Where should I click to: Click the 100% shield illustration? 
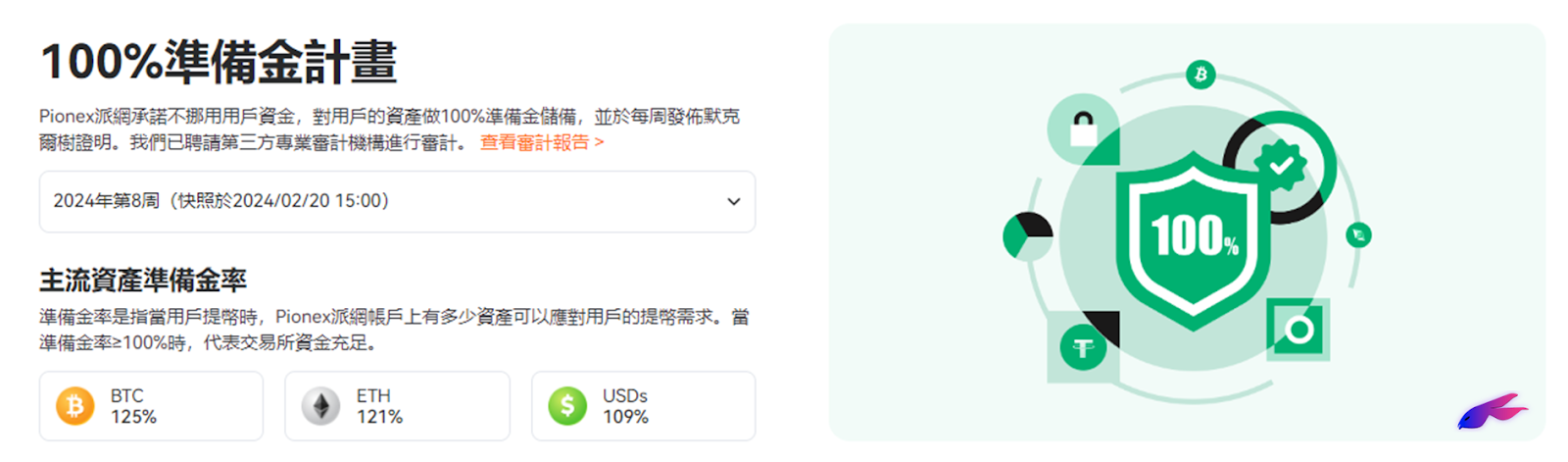click(1193, 239)
